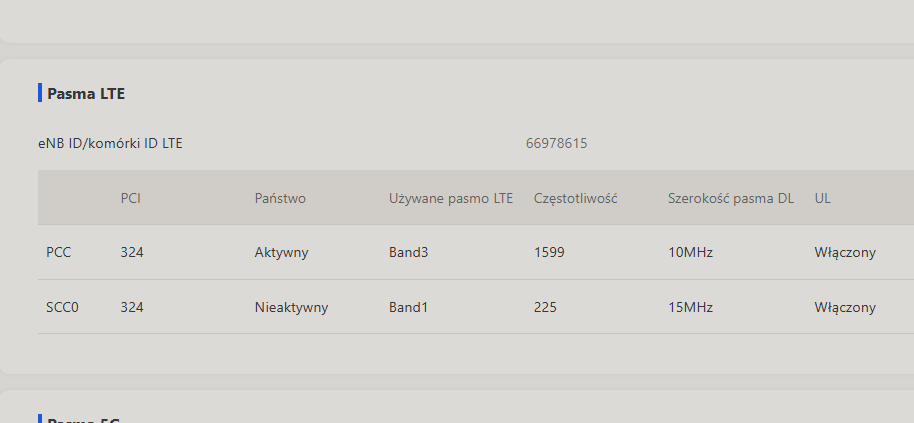Click the 15MHz bandwidth cell
The height and width of the screenshot is (423, 914).
[690, 307]
